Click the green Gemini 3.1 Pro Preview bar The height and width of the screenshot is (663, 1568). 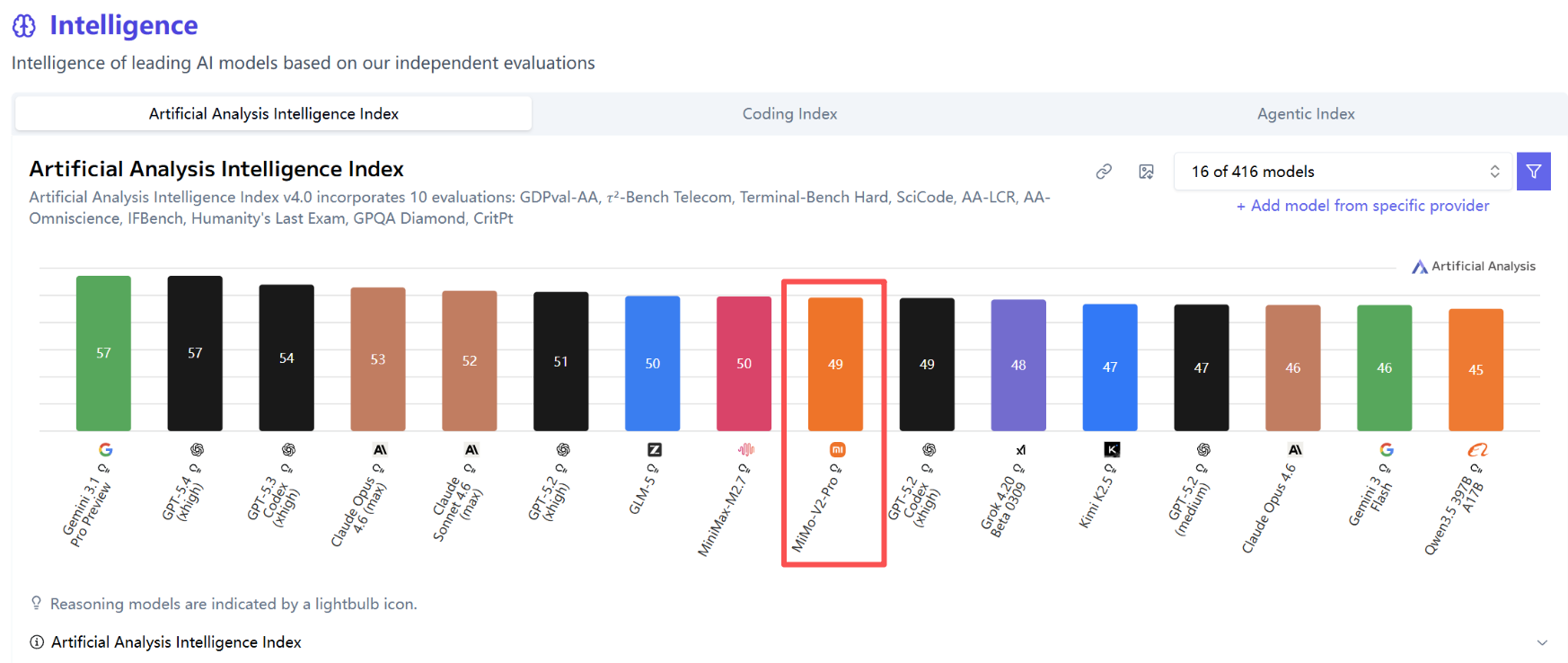coord(103,353)
